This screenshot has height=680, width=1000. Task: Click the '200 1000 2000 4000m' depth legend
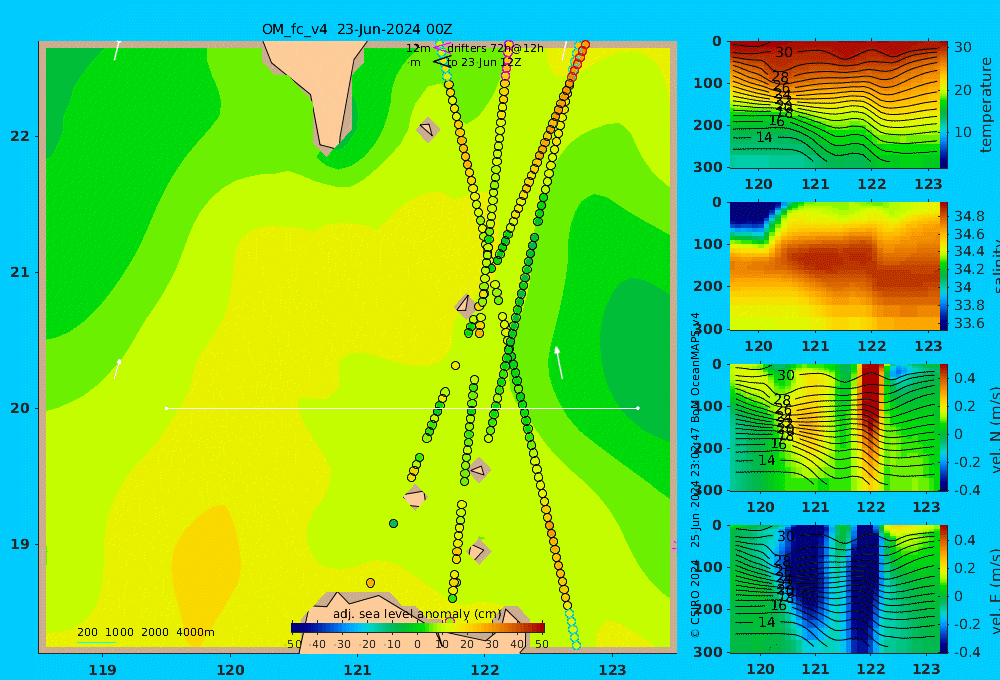pos(145,632)
